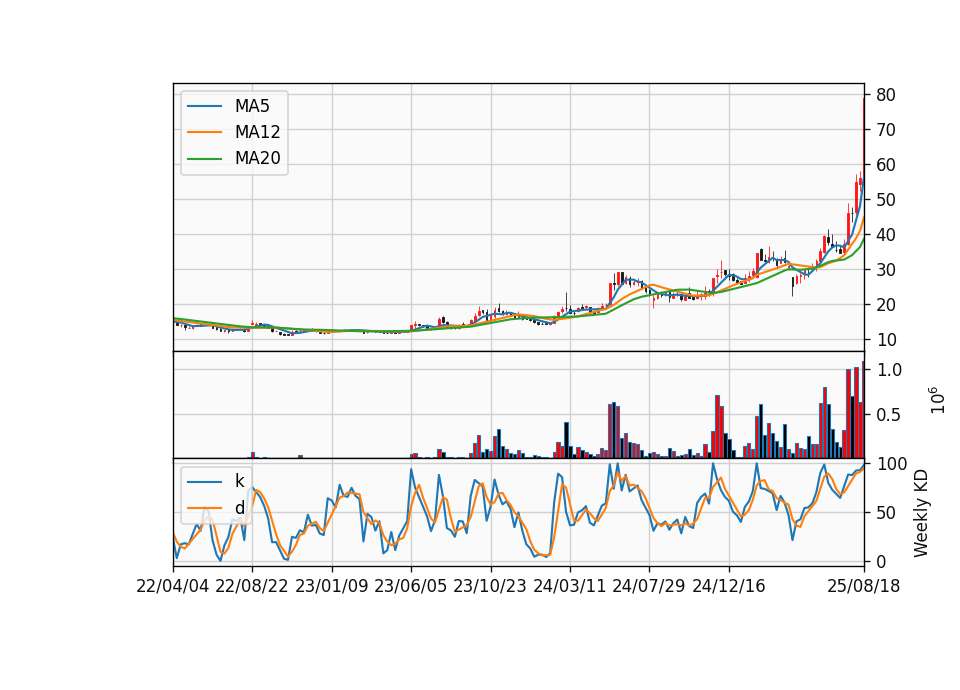Click the 60 price axis tick label

[885, 165]
